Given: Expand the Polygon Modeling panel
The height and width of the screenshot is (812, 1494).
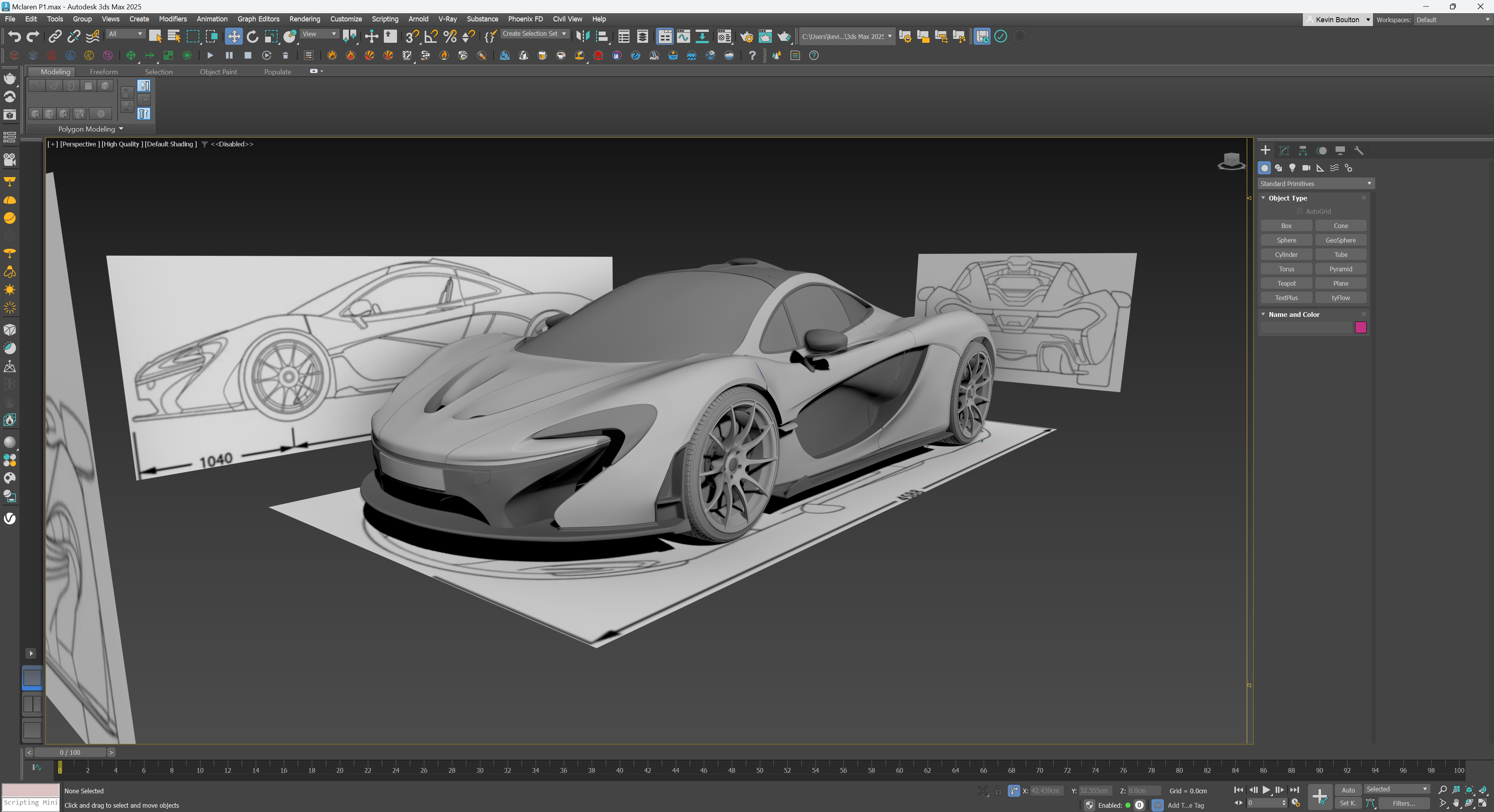Looking at the screenshot, I should (90, 129).
